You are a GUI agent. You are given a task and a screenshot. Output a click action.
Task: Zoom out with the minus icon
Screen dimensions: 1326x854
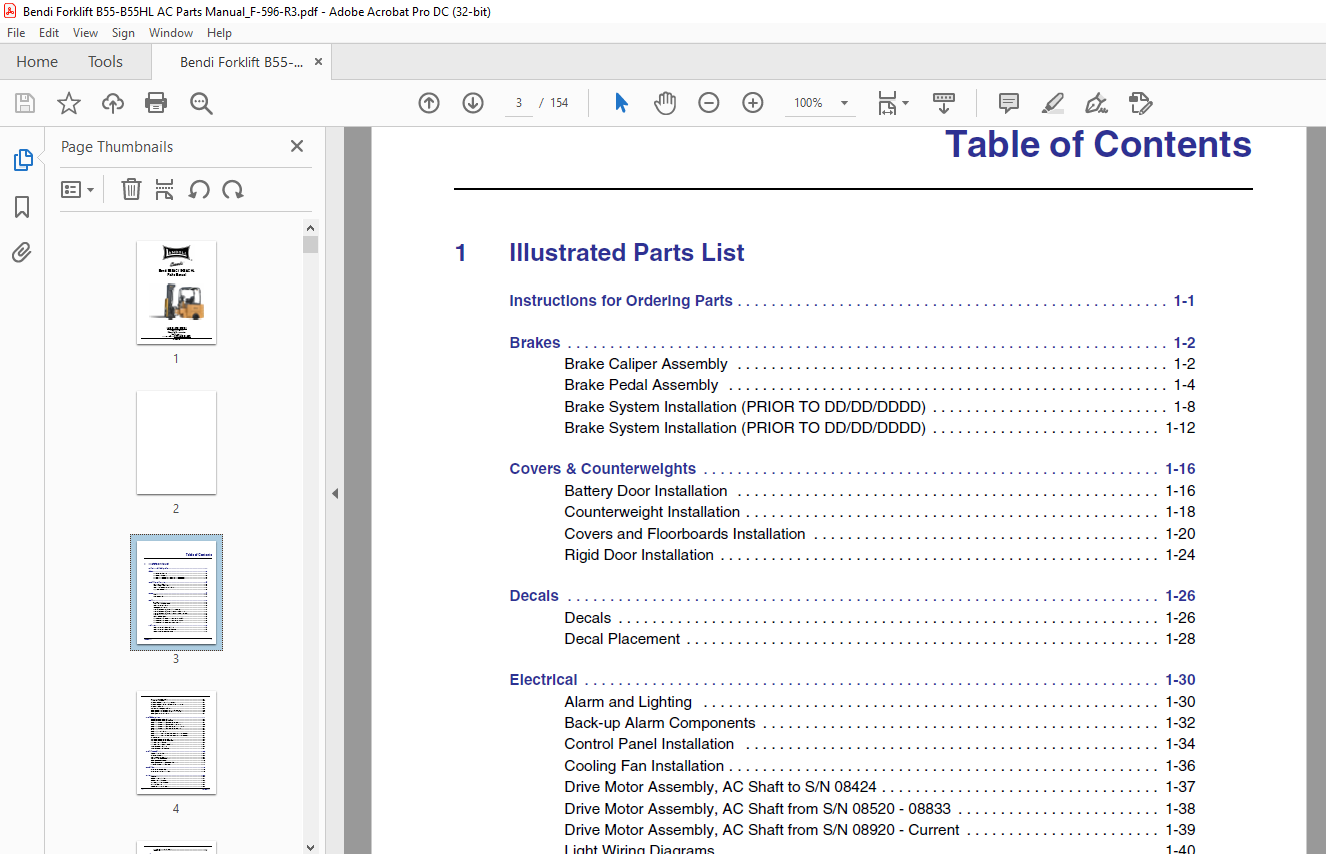[x=709, y=103]
